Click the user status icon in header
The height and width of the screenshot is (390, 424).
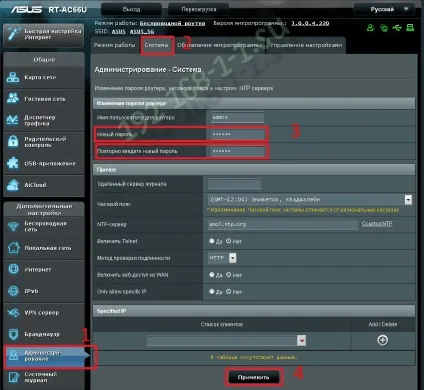(x=370, y=28)
